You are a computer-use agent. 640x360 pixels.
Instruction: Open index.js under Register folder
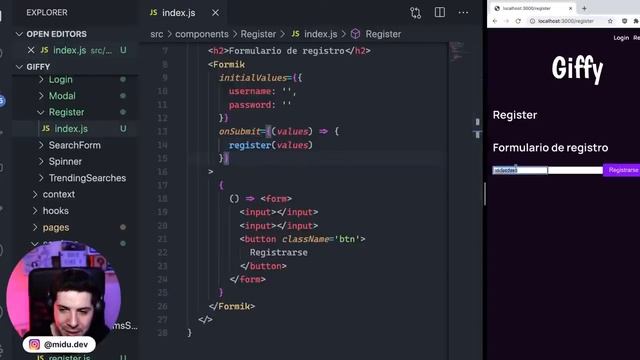71,129
